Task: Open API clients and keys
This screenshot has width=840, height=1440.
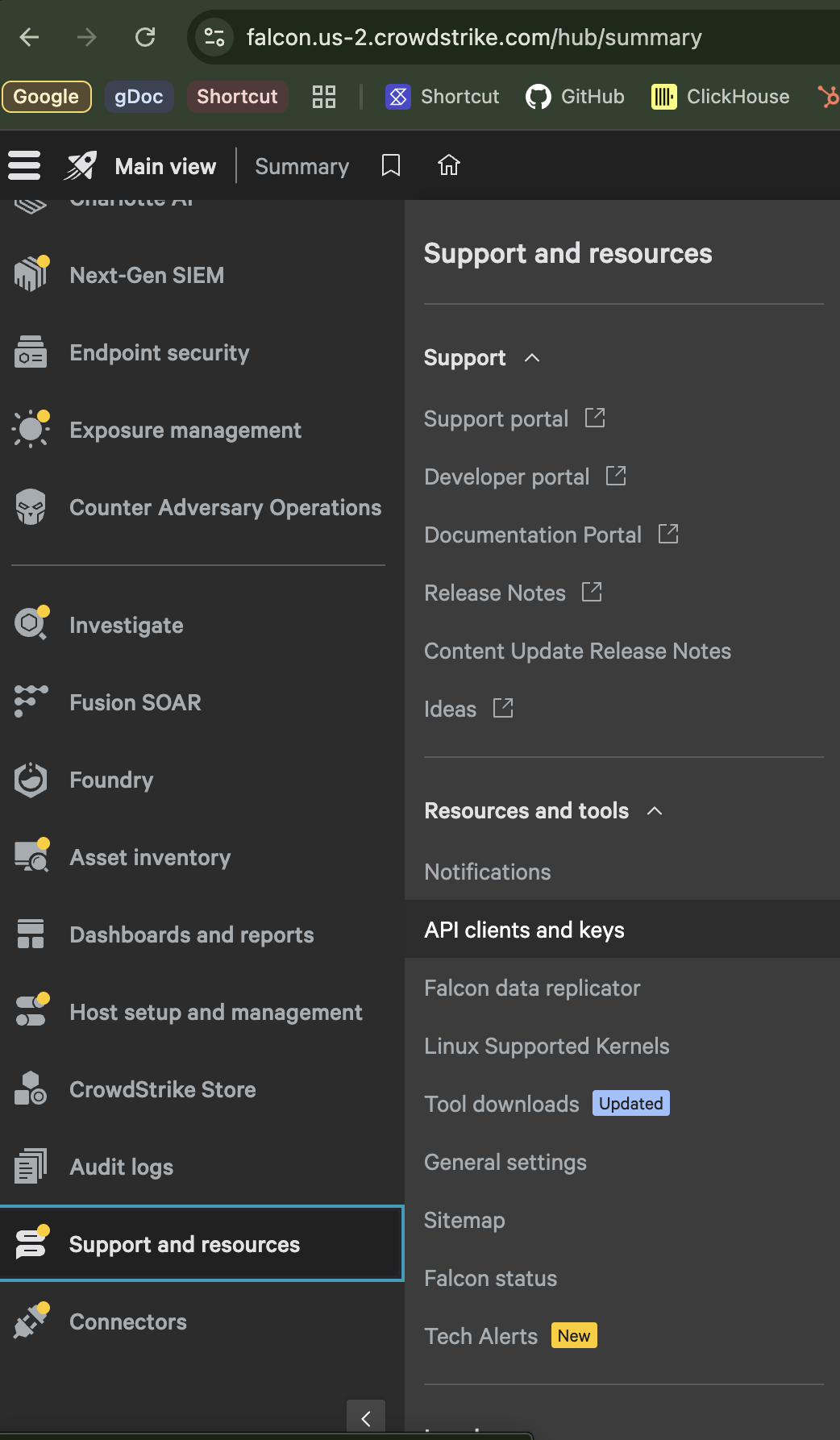Action: tap(622, 930)
